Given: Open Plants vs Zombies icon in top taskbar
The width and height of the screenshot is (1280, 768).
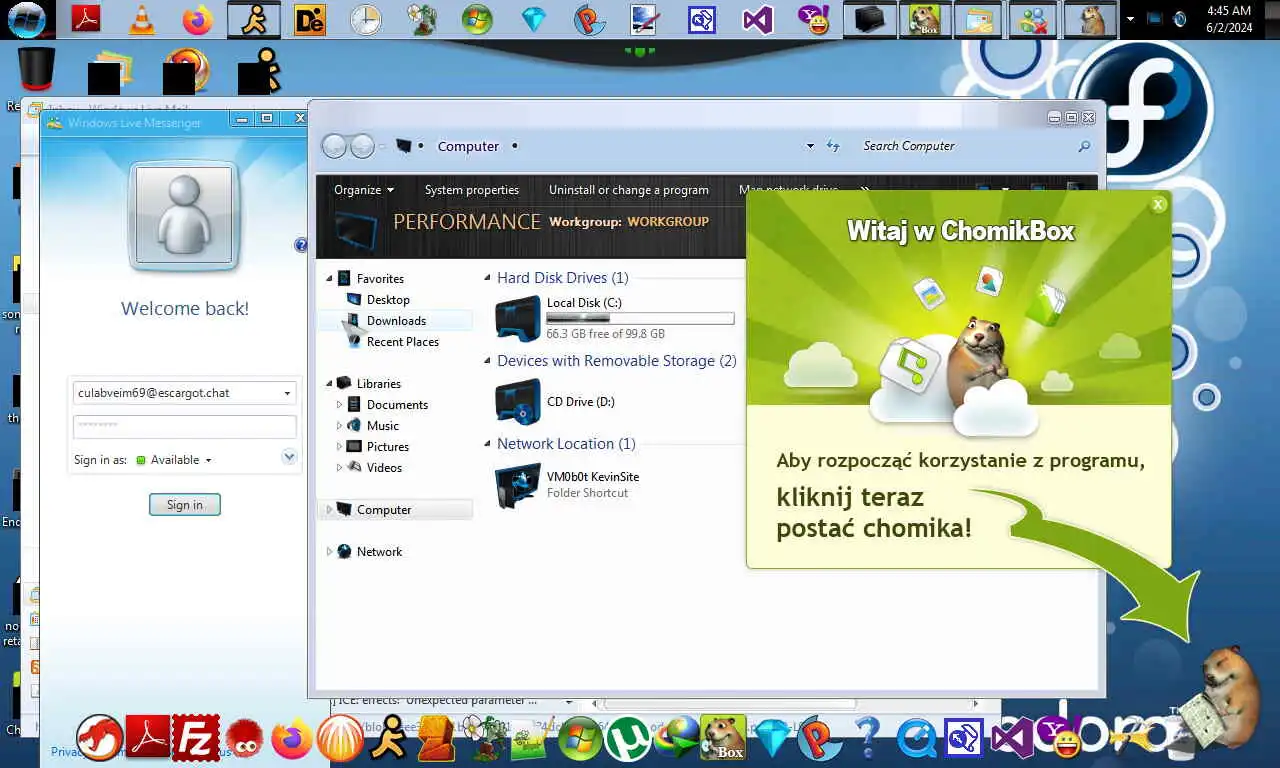Looking at the screenshot, I should 421,19.
